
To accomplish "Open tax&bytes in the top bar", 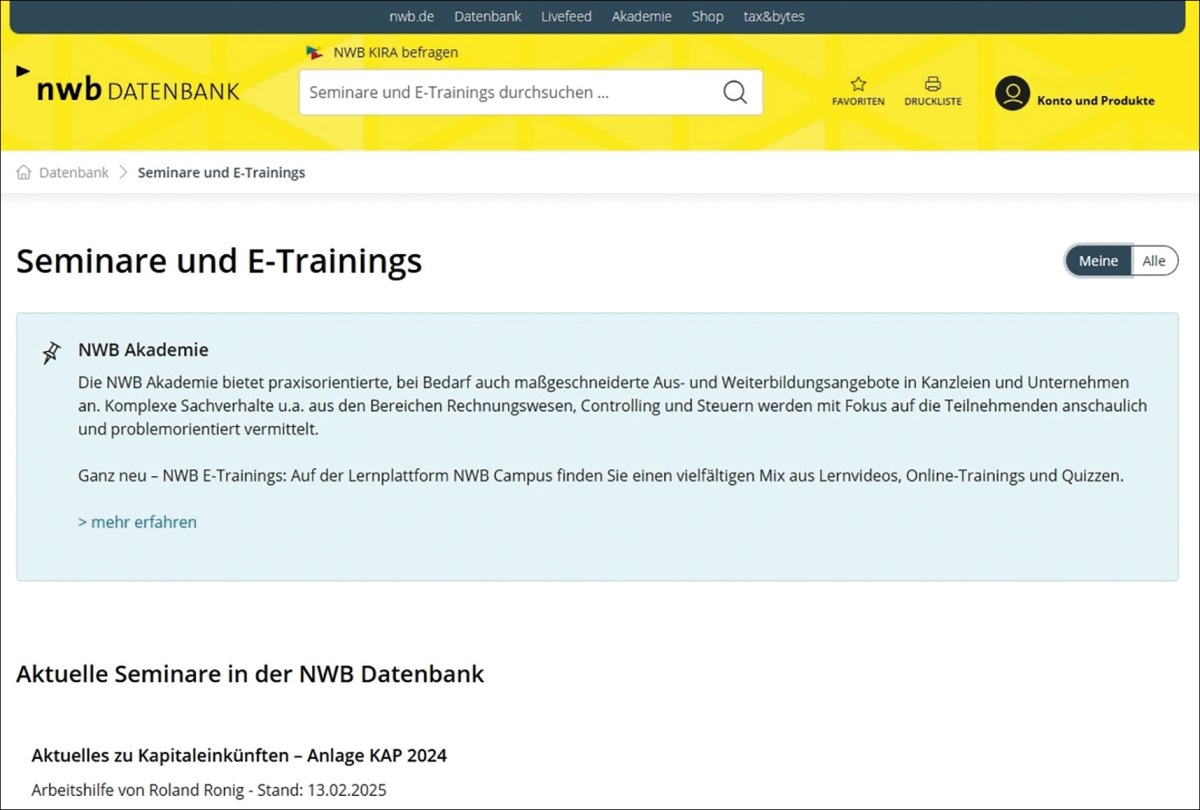I will [774, 16].
